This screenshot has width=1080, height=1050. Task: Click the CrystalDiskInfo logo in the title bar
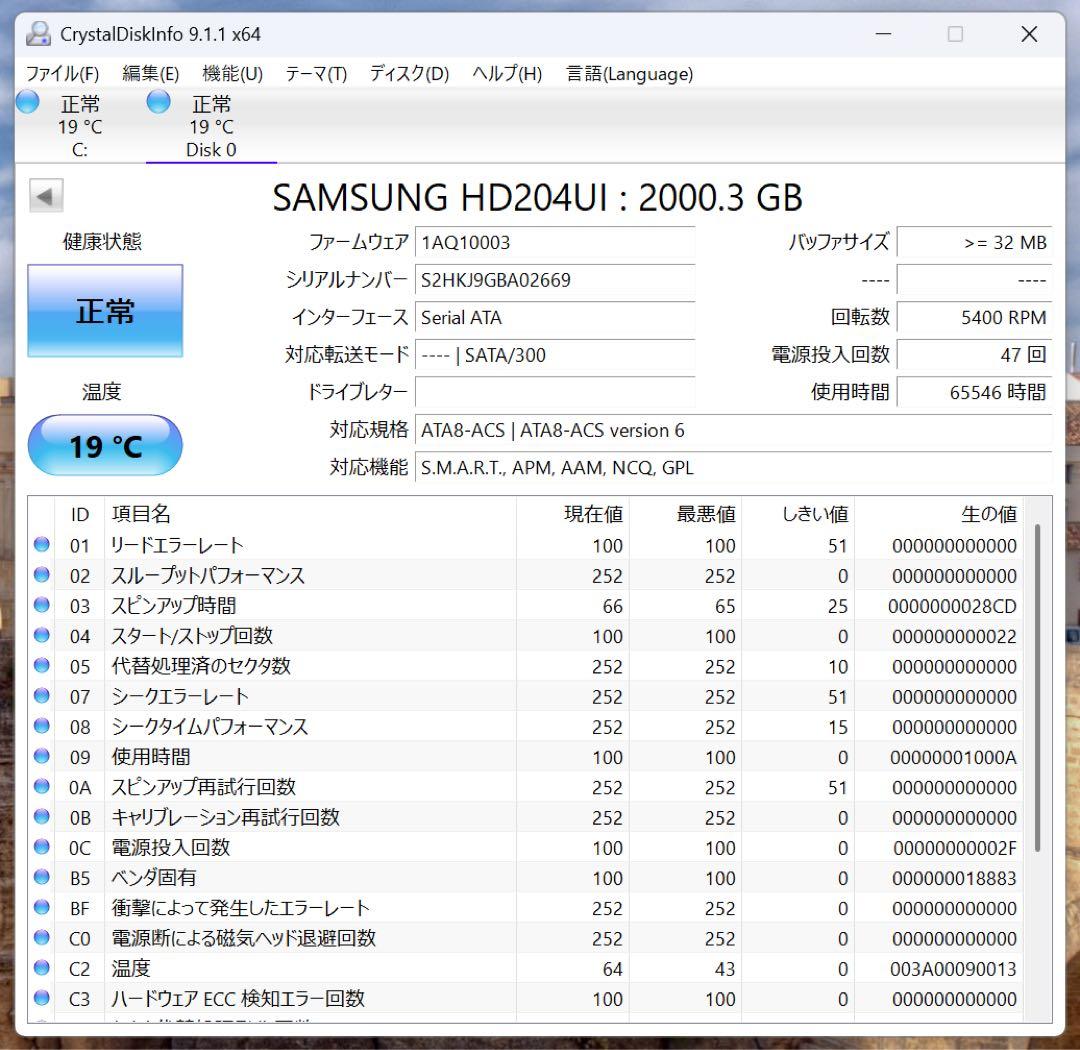pyautogui.click(x=37, y=33)
